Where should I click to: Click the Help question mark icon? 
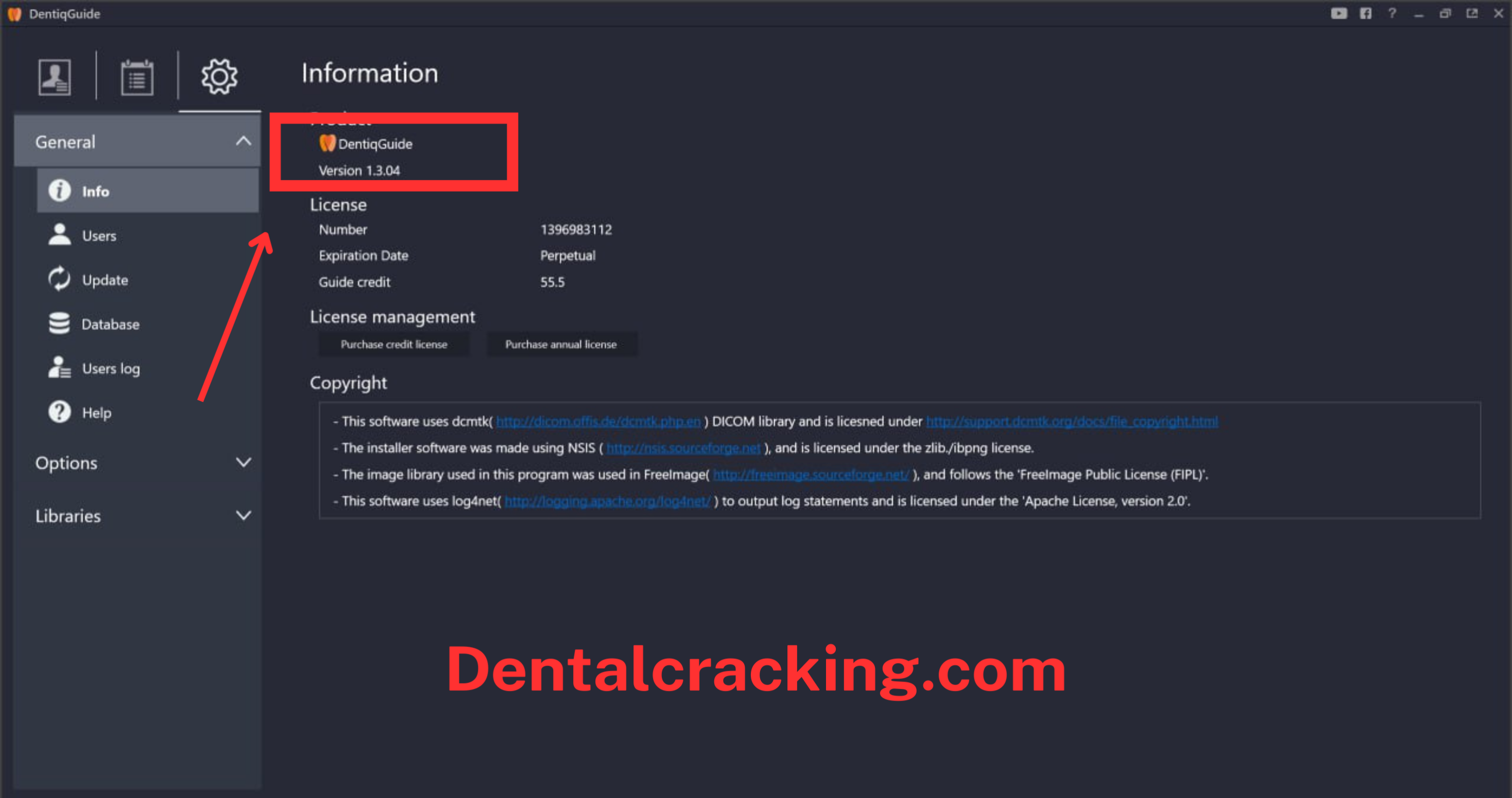tap(59, 412)
